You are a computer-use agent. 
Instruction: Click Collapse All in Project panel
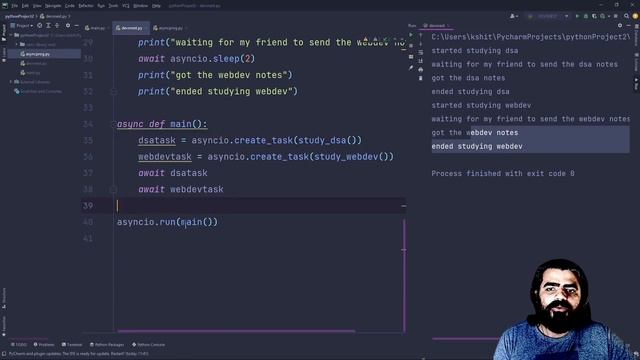pyautogui.click(x=57, y=26)
